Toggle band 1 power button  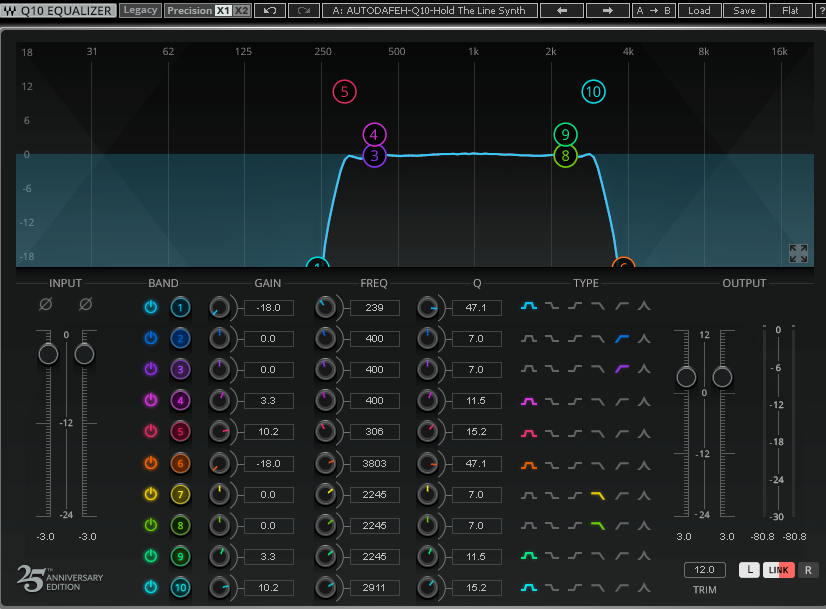(x=151, y=307)
